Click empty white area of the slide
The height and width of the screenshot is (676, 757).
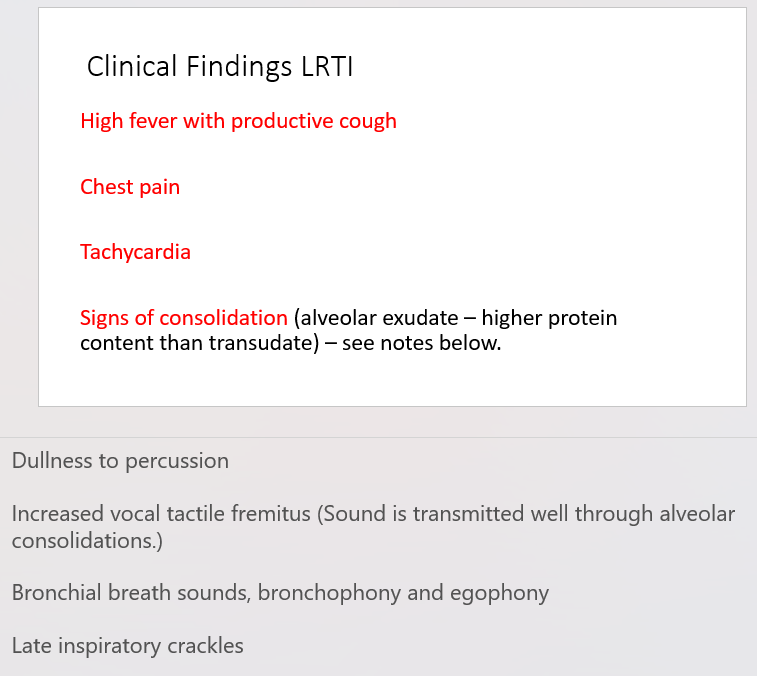[x=579, y=193]
